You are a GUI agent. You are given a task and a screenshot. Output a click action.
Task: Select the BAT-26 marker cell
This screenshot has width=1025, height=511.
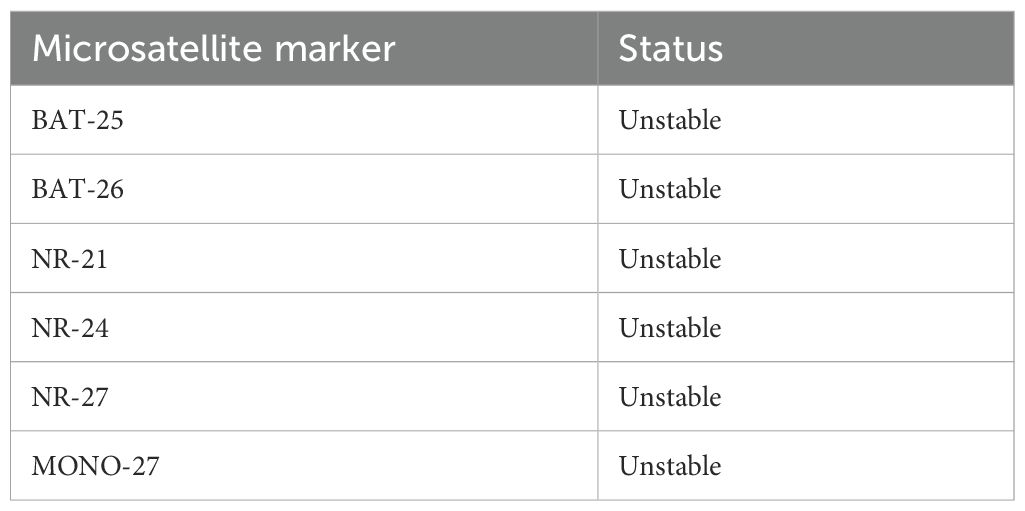[78, 189]
